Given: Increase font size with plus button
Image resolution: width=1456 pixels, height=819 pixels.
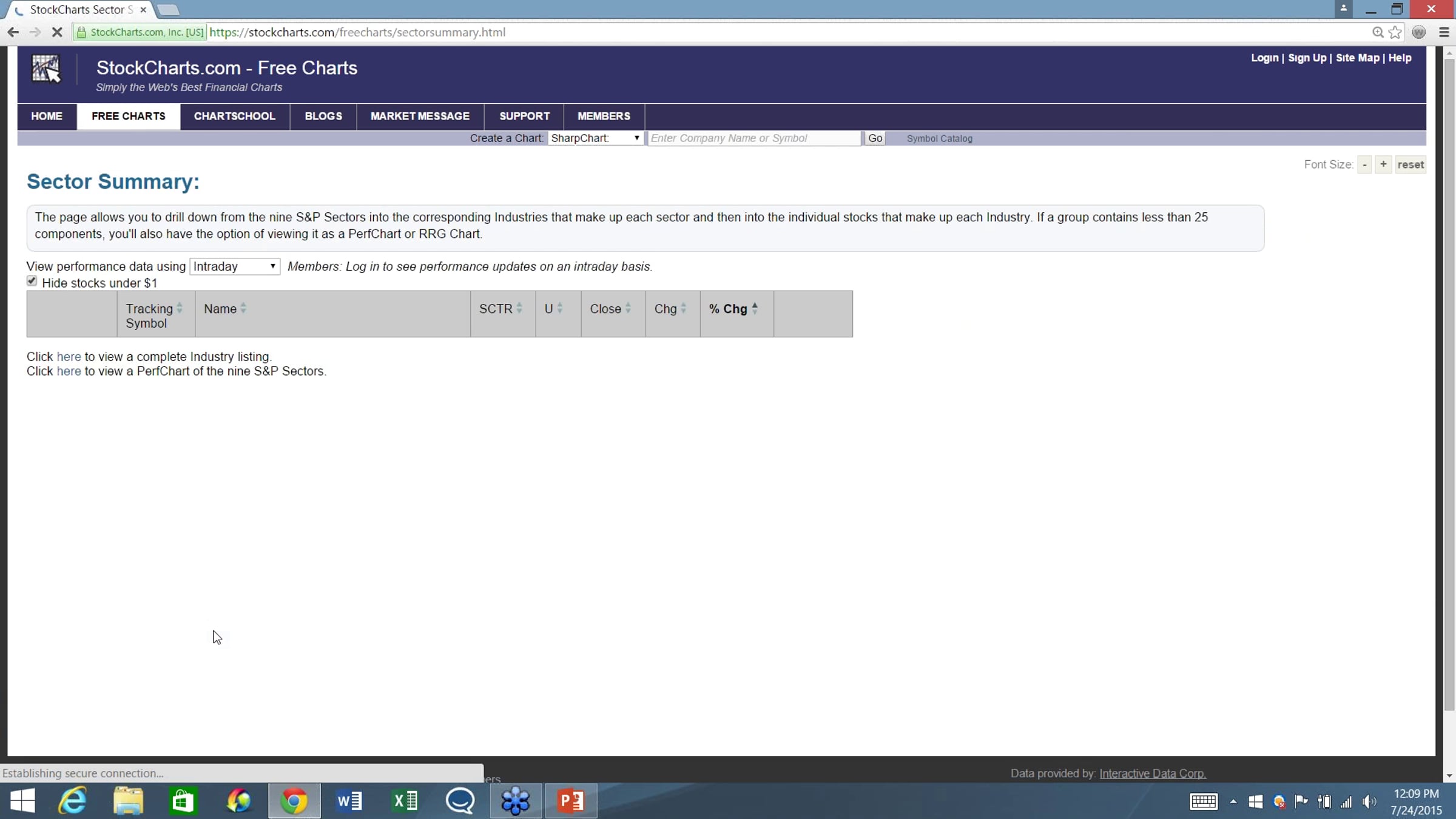Looking at the screenshot, I should pos(1383,164).
